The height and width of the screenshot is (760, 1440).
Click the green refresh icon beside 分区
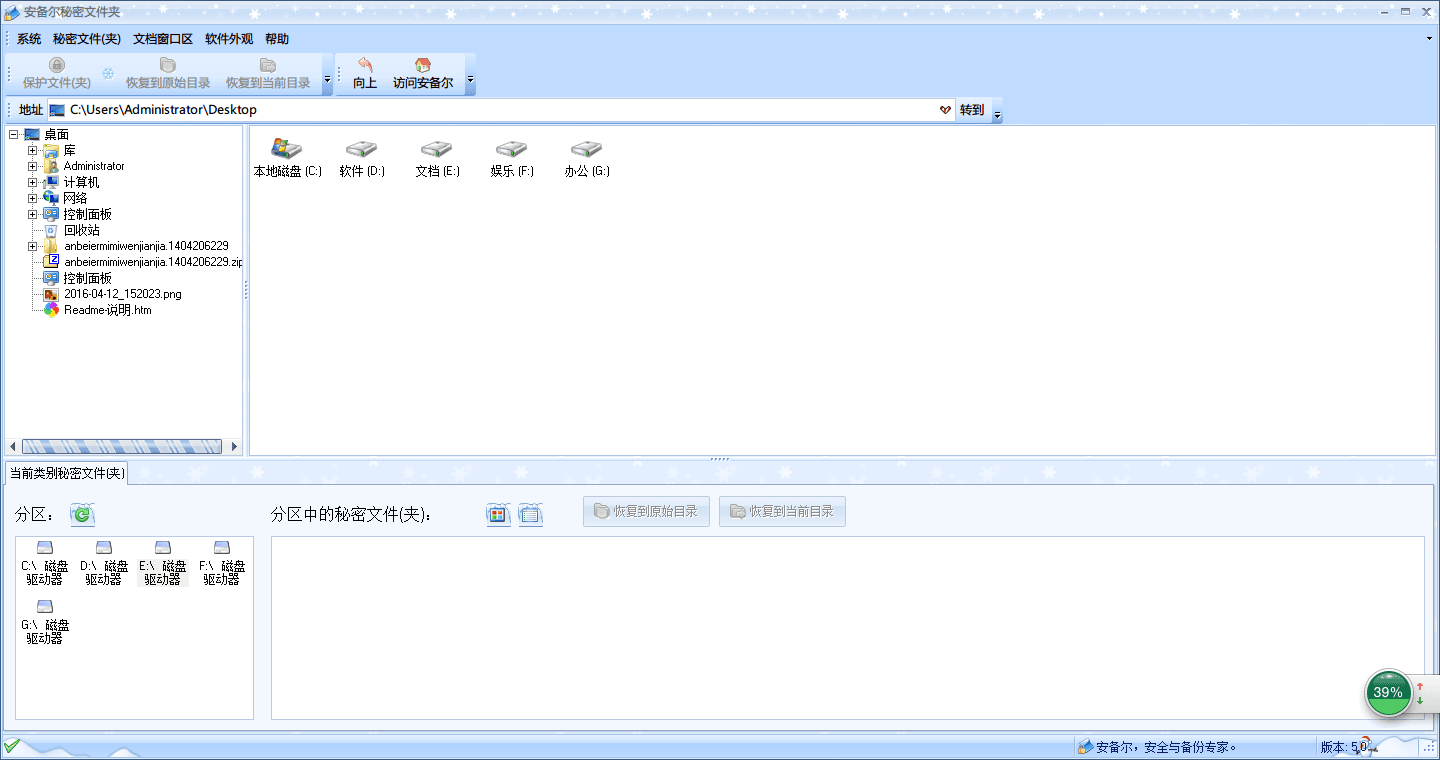82,514
